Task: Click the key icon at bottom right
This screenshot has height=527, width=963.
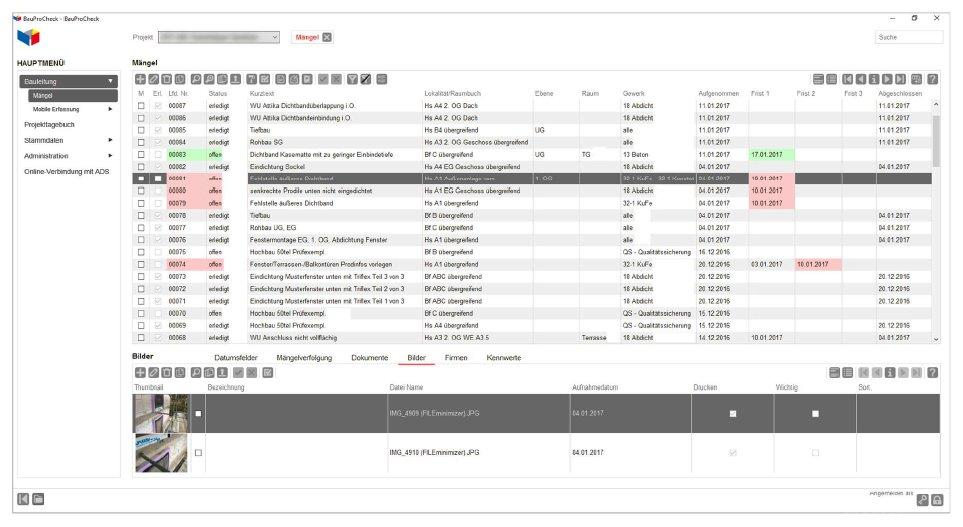Action: [922, 500]
